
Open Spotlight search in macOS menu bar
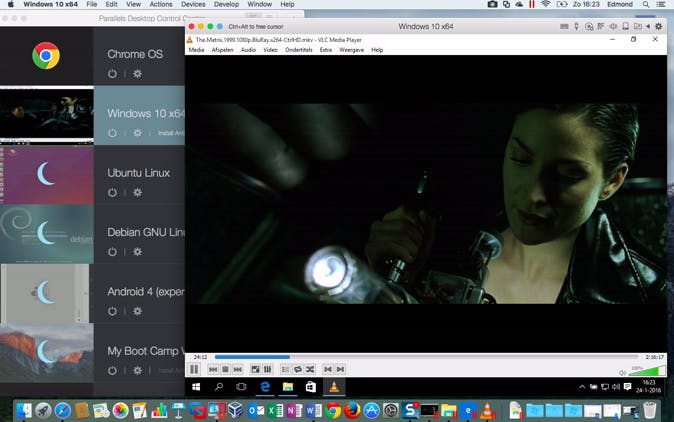tap(646, 4)
